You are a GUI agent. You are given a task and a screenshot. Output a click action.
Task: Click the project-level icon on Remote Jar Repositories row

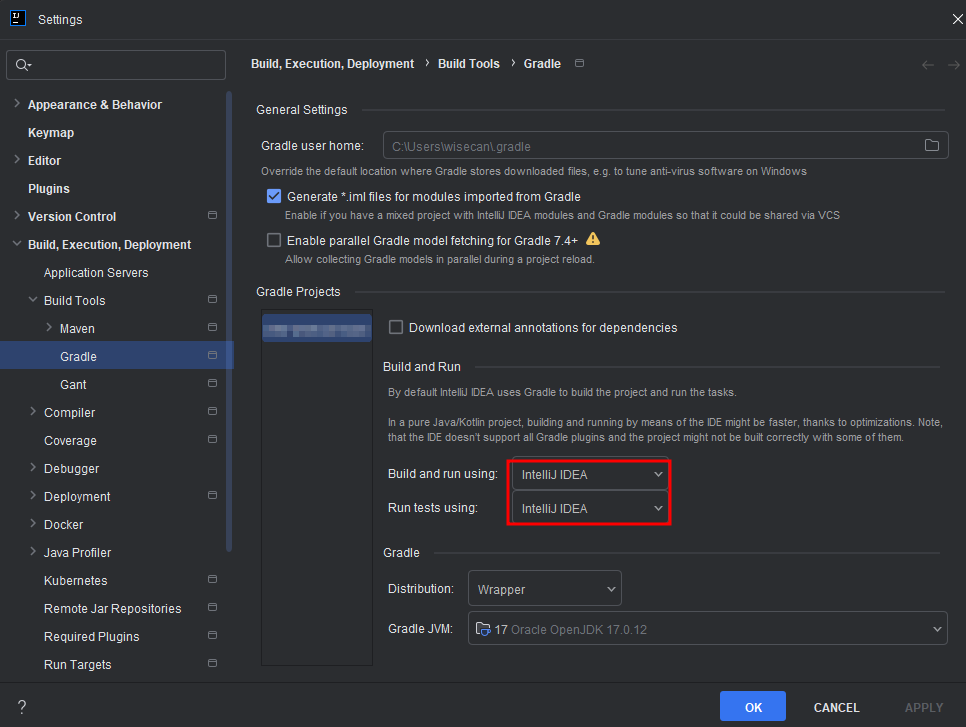(x=213, y=607)
